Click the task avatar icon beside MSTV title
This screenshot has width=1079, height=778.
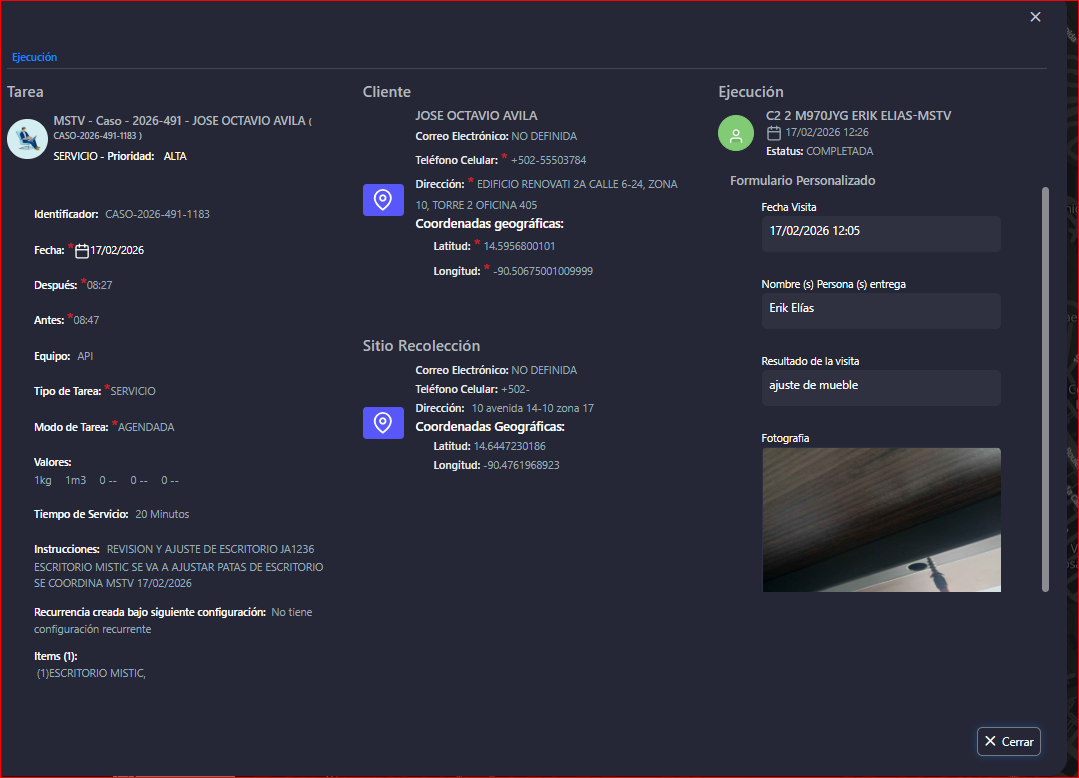pyautogui.click(x=27, y=139)
